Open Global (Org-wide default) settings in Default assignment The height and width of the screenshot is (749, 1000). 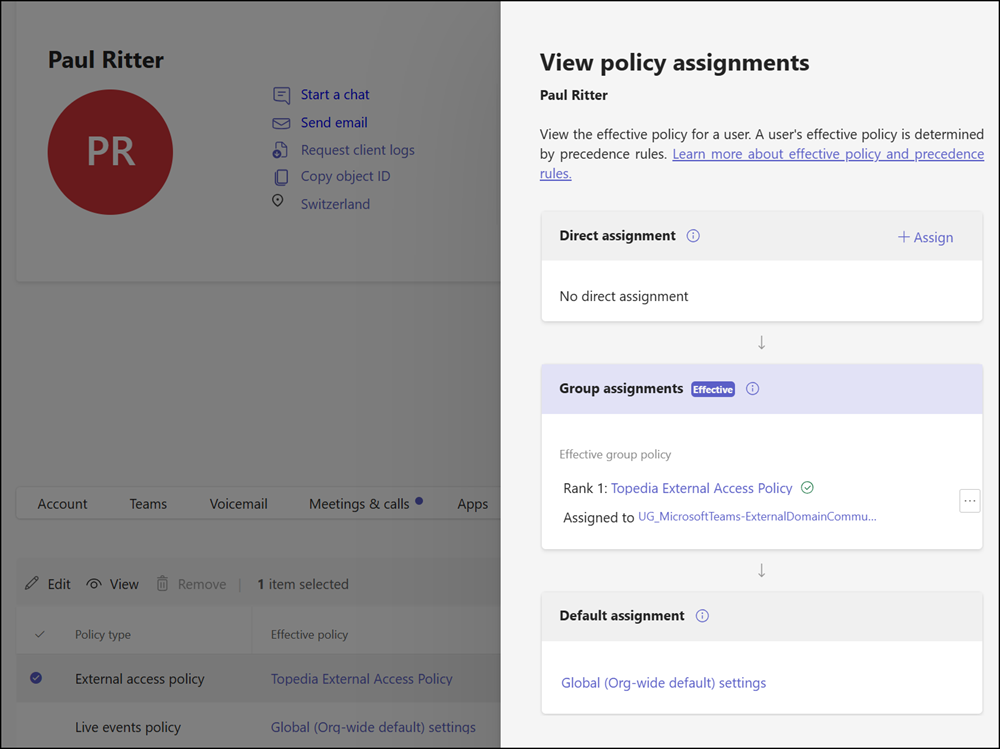coord(663,683)
